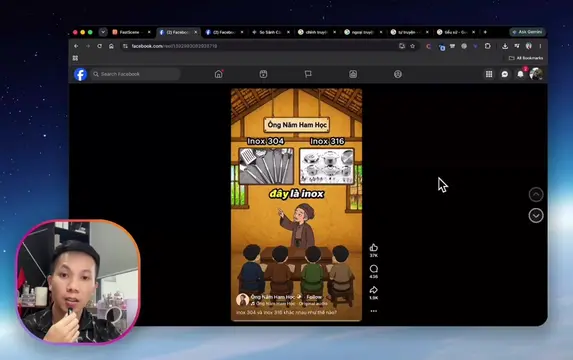Go to the previous reel up arrow
Screen dimensions: 573x360
point(536,194)
